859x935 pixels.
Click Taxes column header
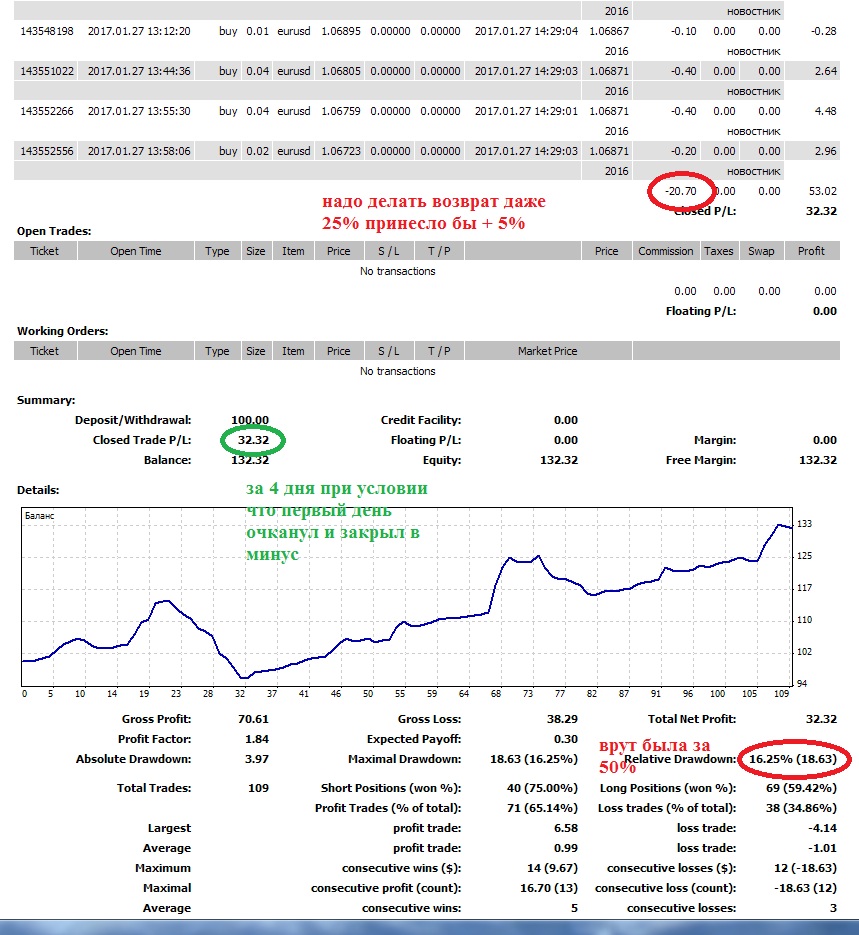coord(718,251)
